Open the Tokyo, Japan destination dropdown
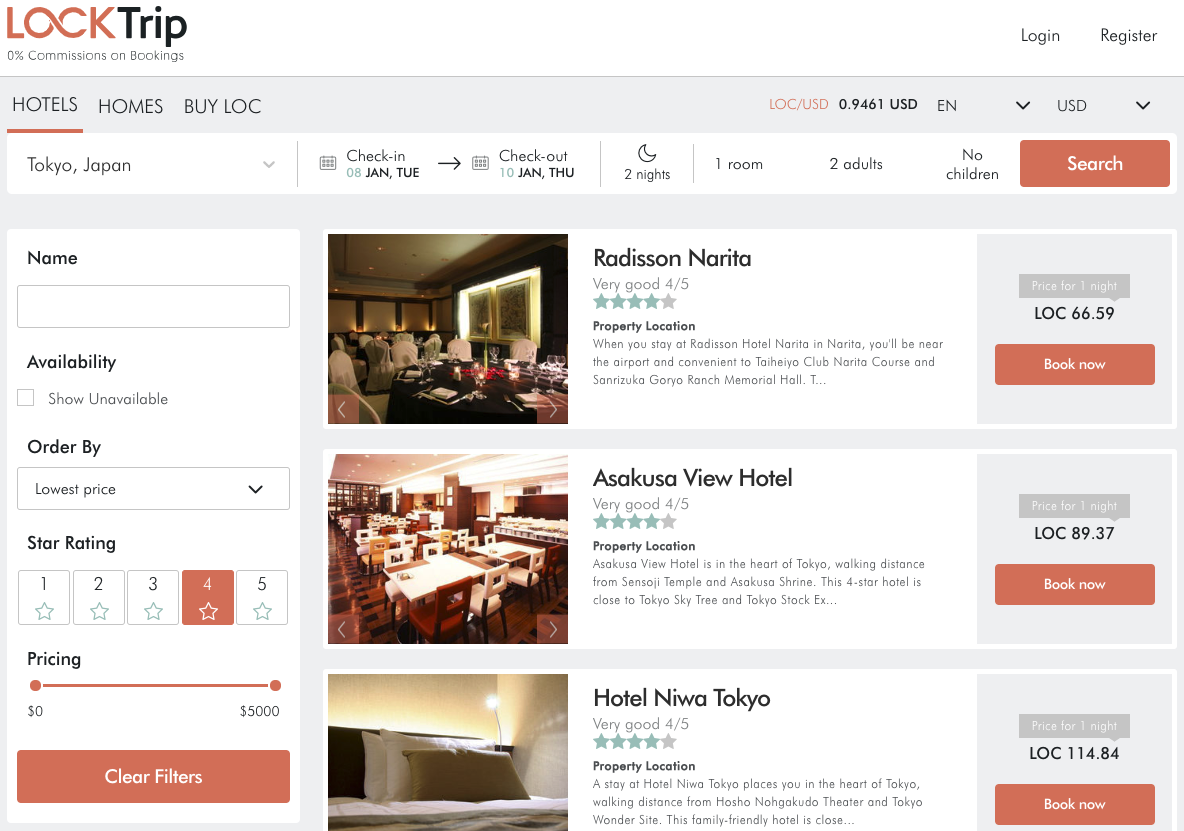Viewport: 1184px width, 831px height. [x=151, y=165]
